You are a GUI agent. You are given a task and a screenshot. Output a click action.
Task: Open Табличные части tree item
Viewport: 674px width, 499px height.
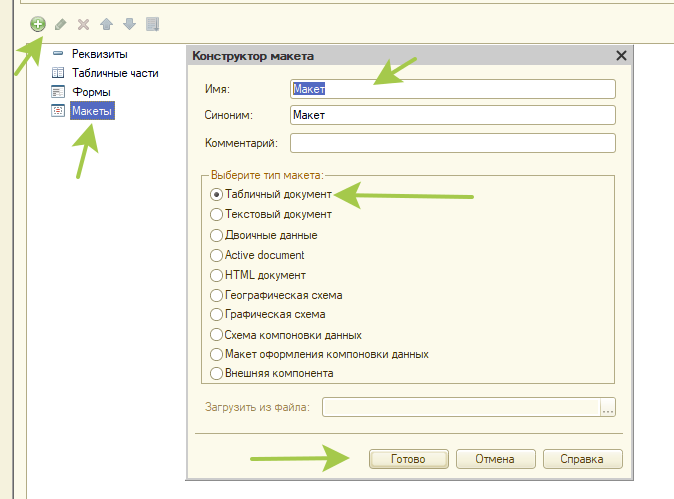[114, 73]
